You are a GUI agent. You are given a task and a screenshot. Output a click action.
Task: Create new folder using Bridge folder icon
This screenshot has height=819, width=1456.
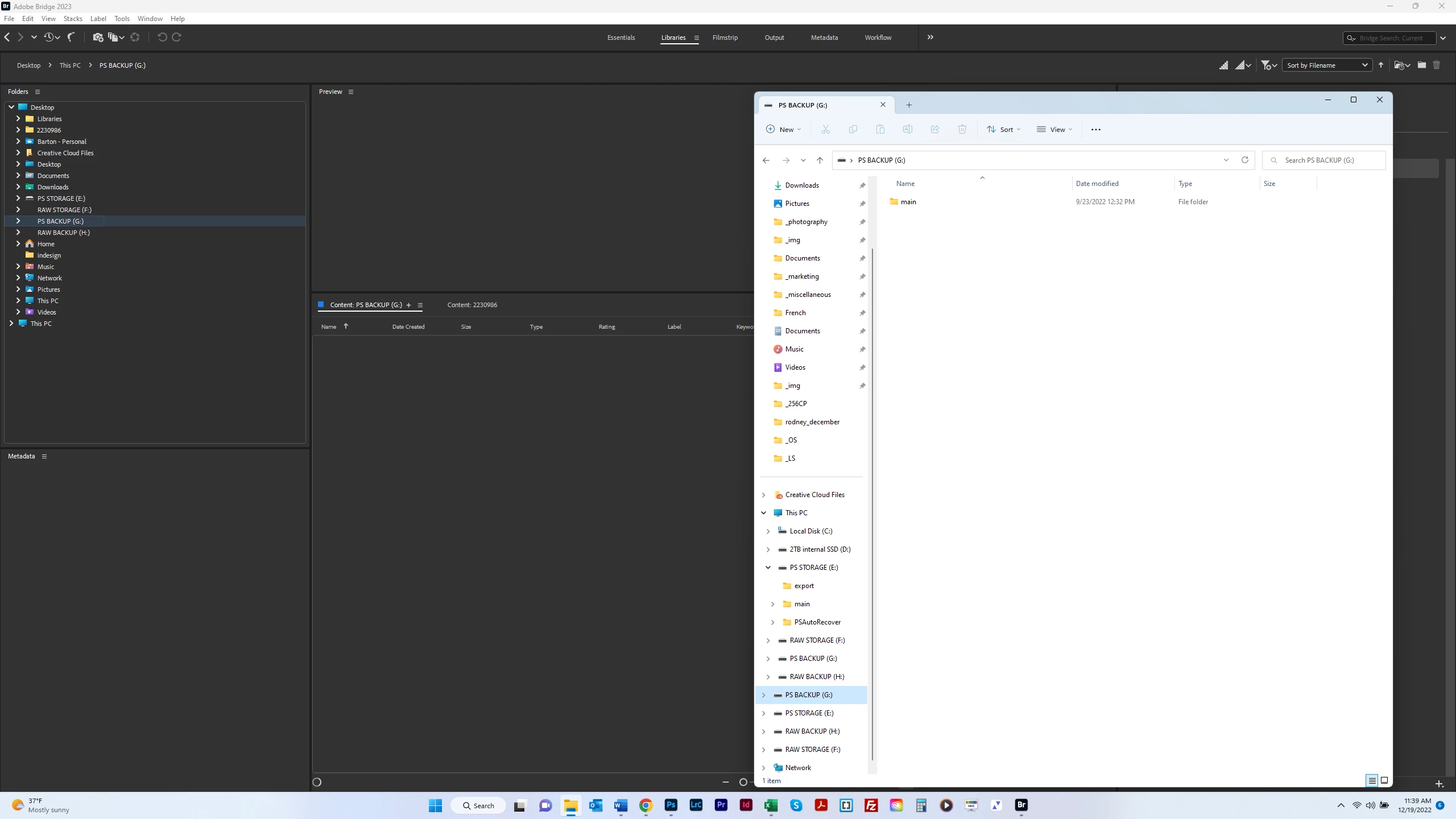[1421, 65]
